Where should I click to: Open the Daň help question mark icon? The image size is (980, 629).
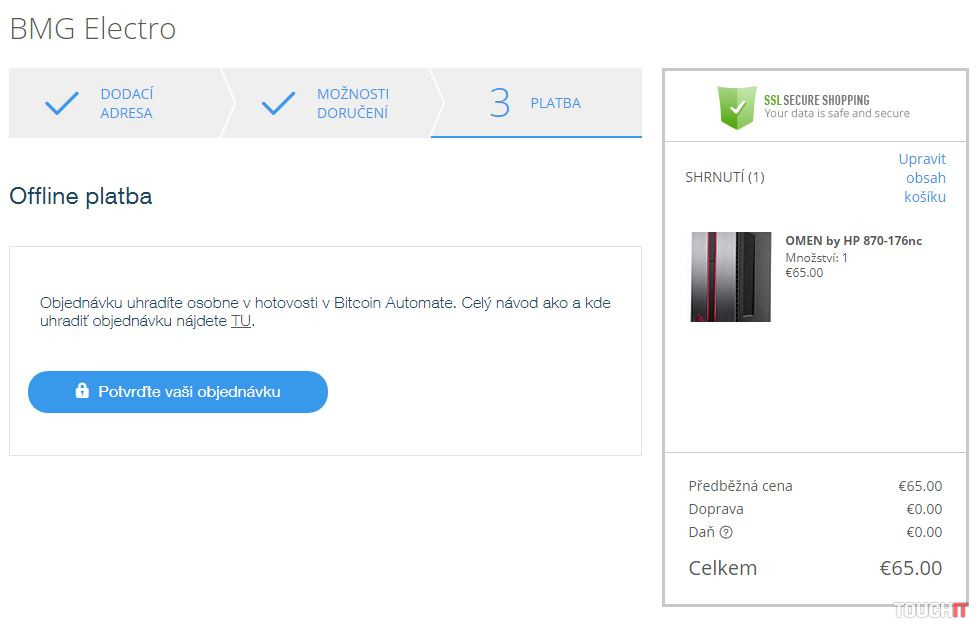coord(726,532)
